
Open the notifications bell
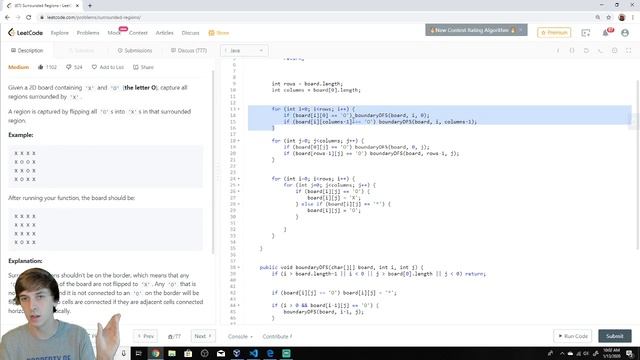(x=606, y=33)
